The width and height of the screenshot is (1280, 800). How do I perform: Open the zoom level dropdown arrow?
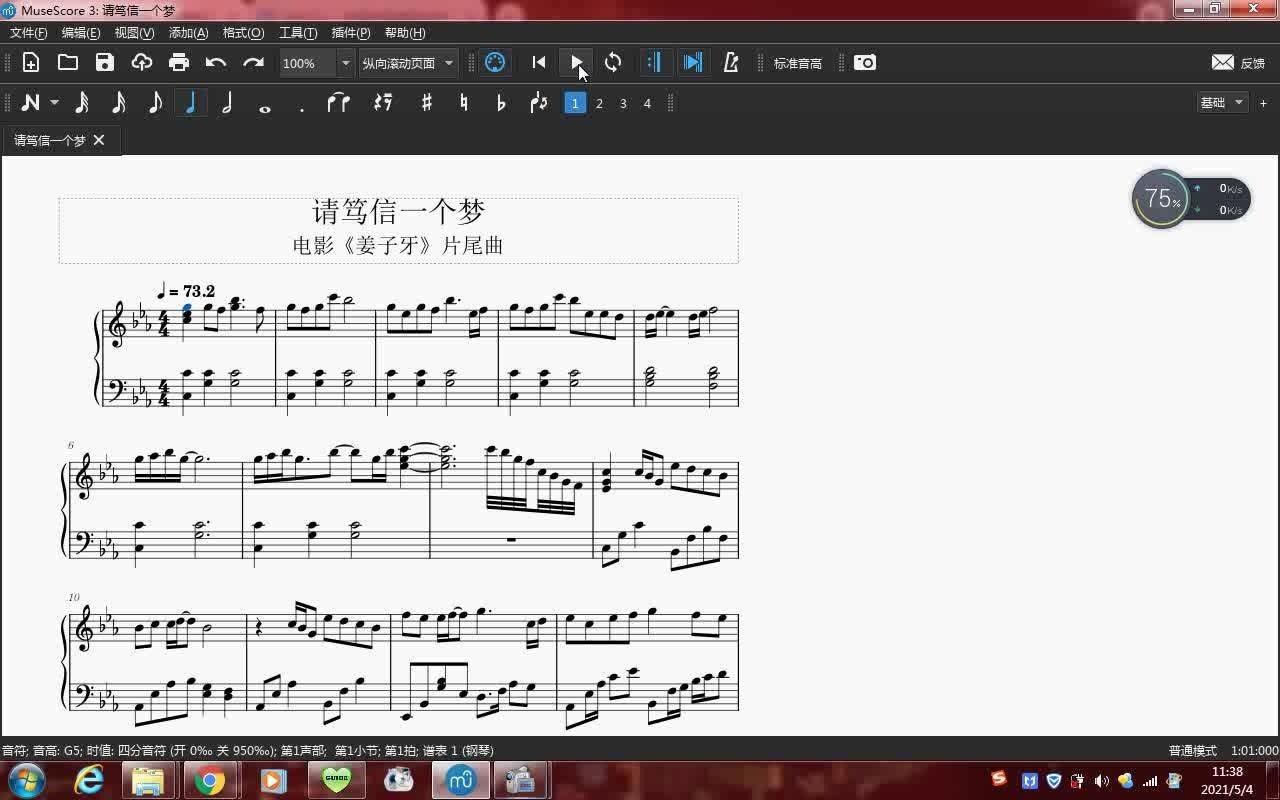click(x=346, y=63)
